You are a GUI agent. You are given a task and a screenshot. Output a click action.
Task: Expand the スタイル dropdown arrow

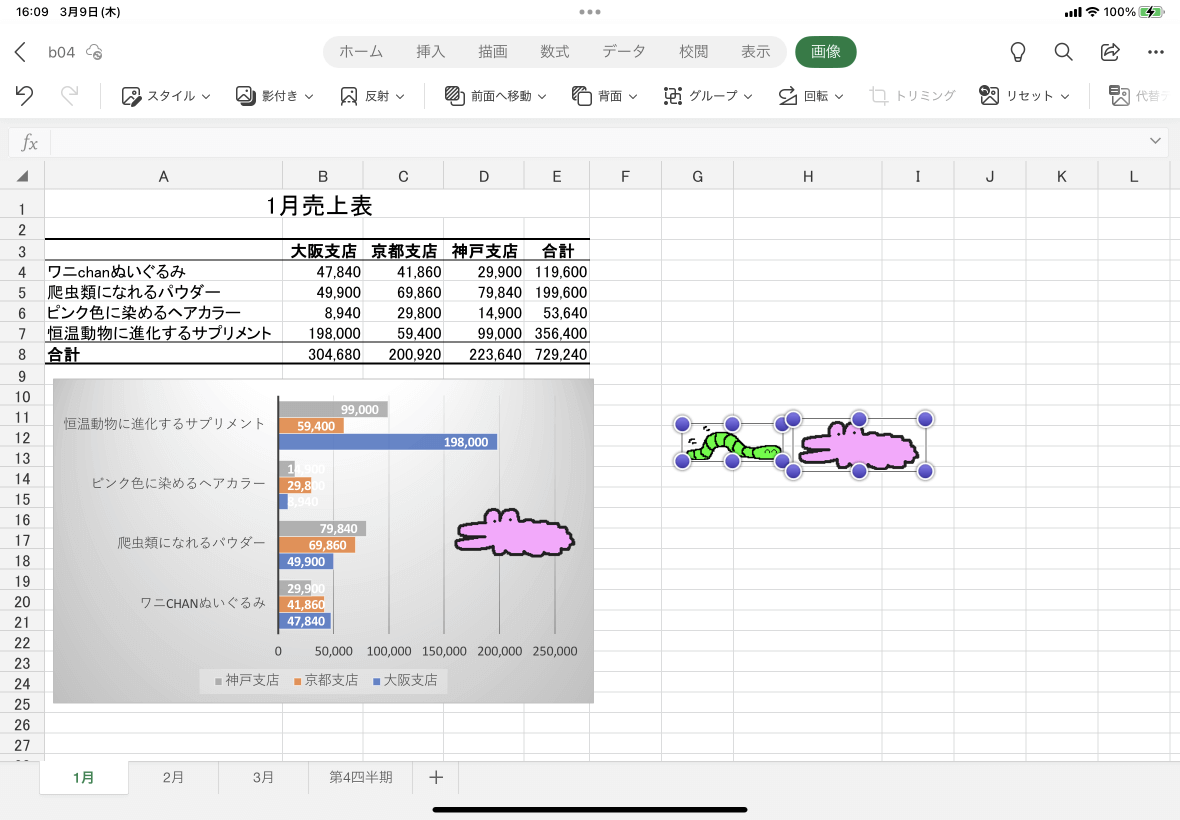point(205,97)
